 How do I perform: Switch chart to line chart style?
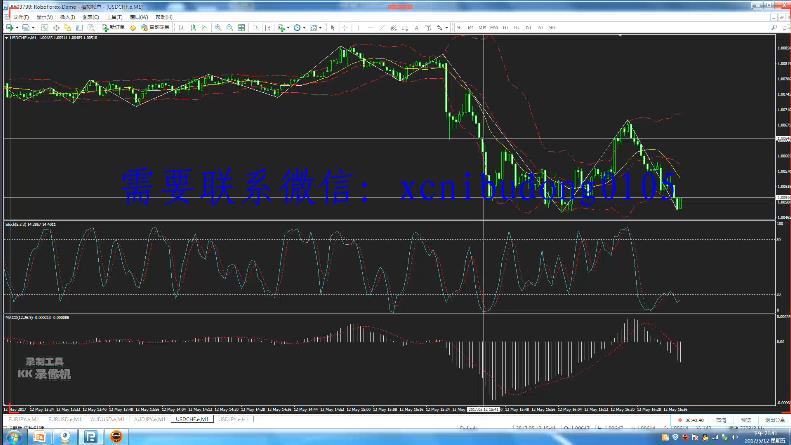(205, 28)
